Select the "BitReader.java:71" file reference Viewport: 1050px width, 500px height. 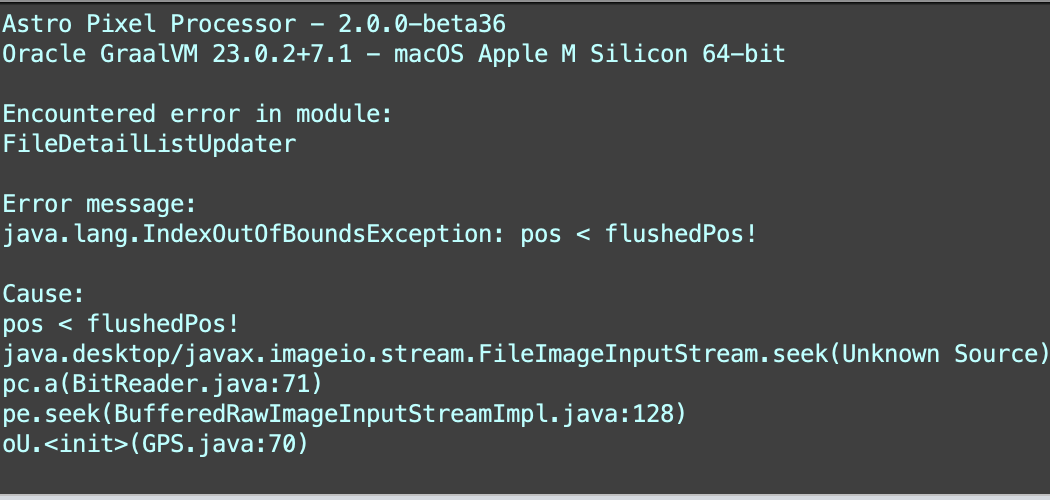coord(190,385)
